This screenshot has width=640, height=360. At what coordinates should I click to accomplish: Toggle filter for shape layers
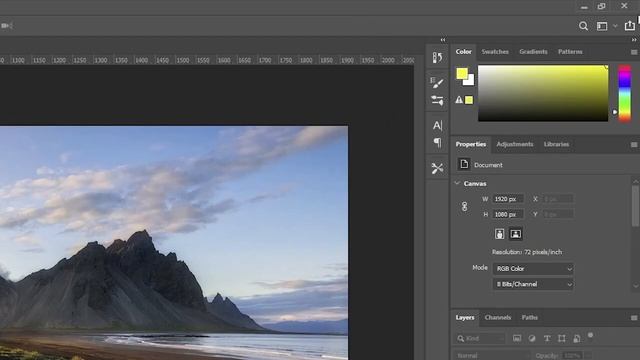tap(562, 338)
